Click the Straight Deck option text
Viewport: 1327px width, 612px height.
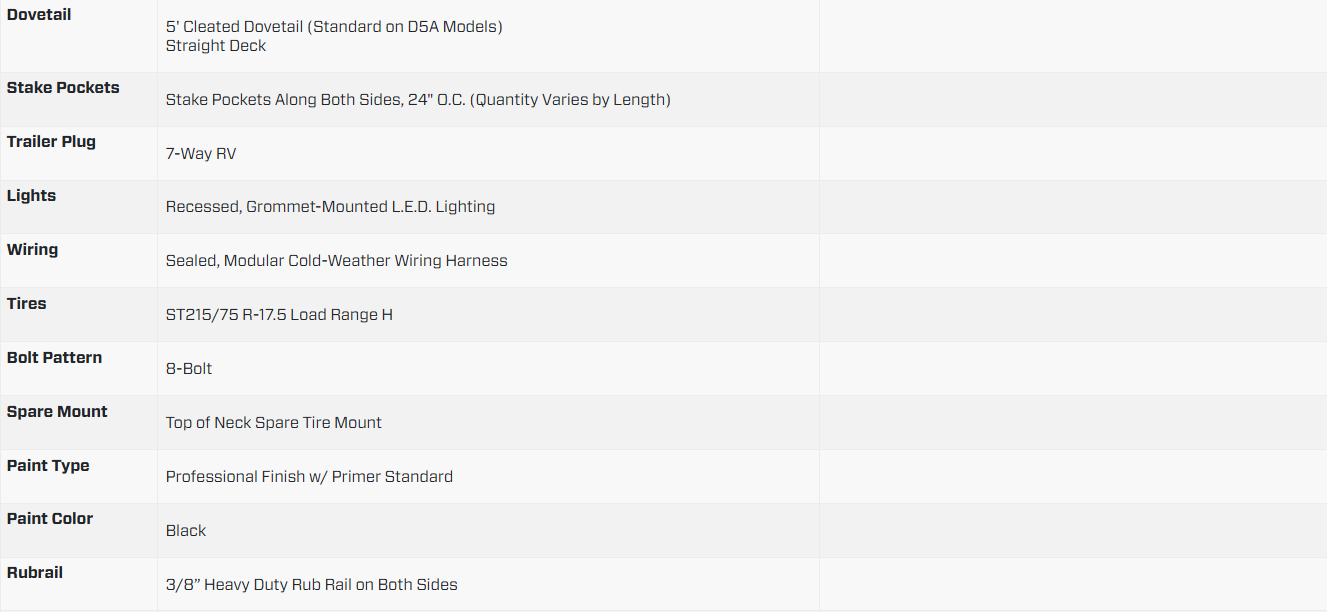tap(216, 46)
